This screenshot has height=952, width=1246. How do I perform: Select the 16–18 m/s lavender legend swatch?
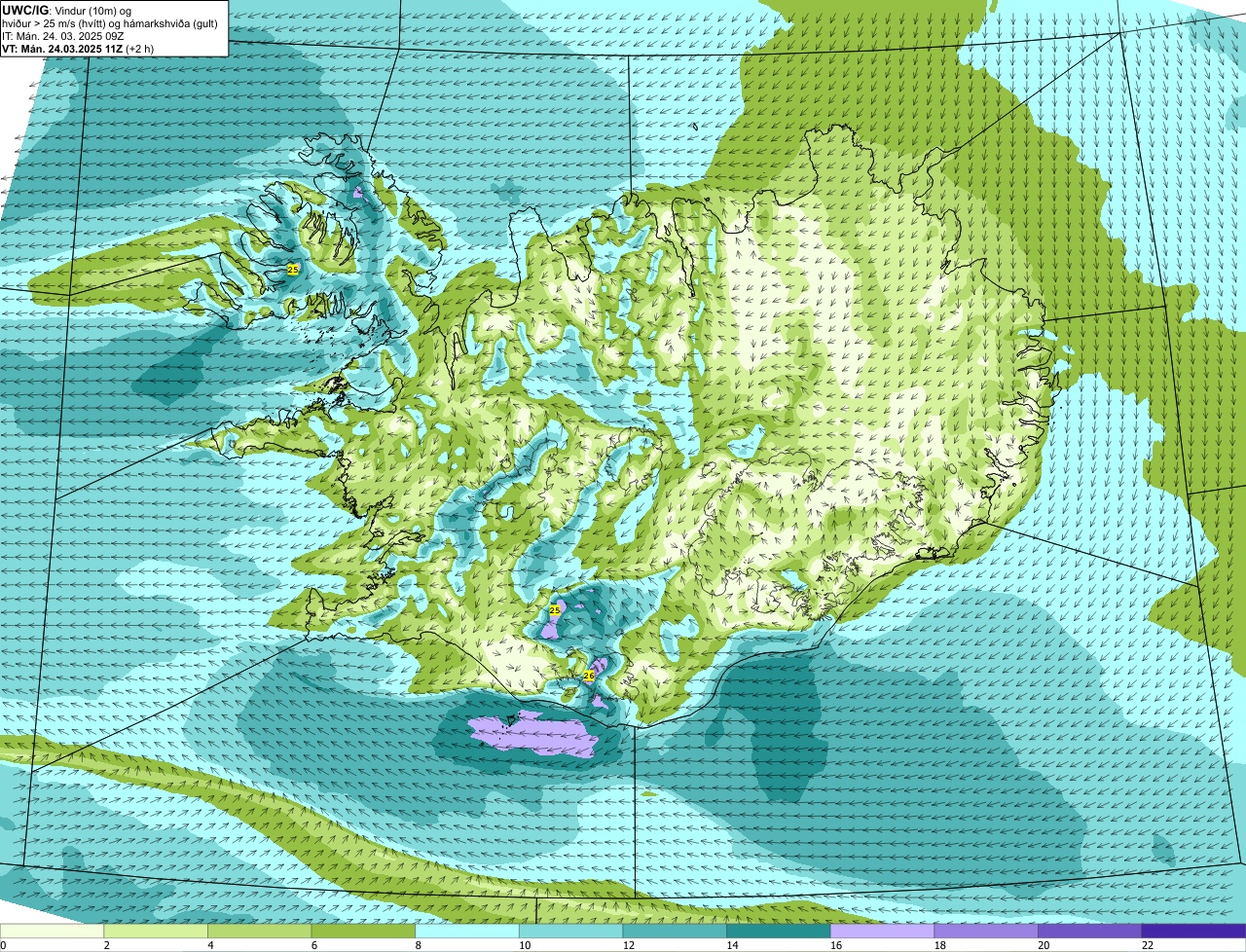[x=882, y=931]
